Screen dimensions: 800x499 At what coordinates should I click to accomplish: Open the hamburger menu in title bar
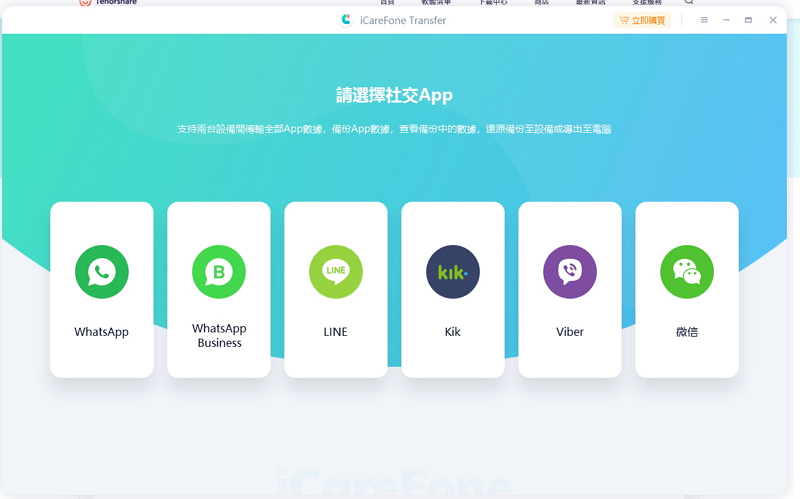pos(704,20)
